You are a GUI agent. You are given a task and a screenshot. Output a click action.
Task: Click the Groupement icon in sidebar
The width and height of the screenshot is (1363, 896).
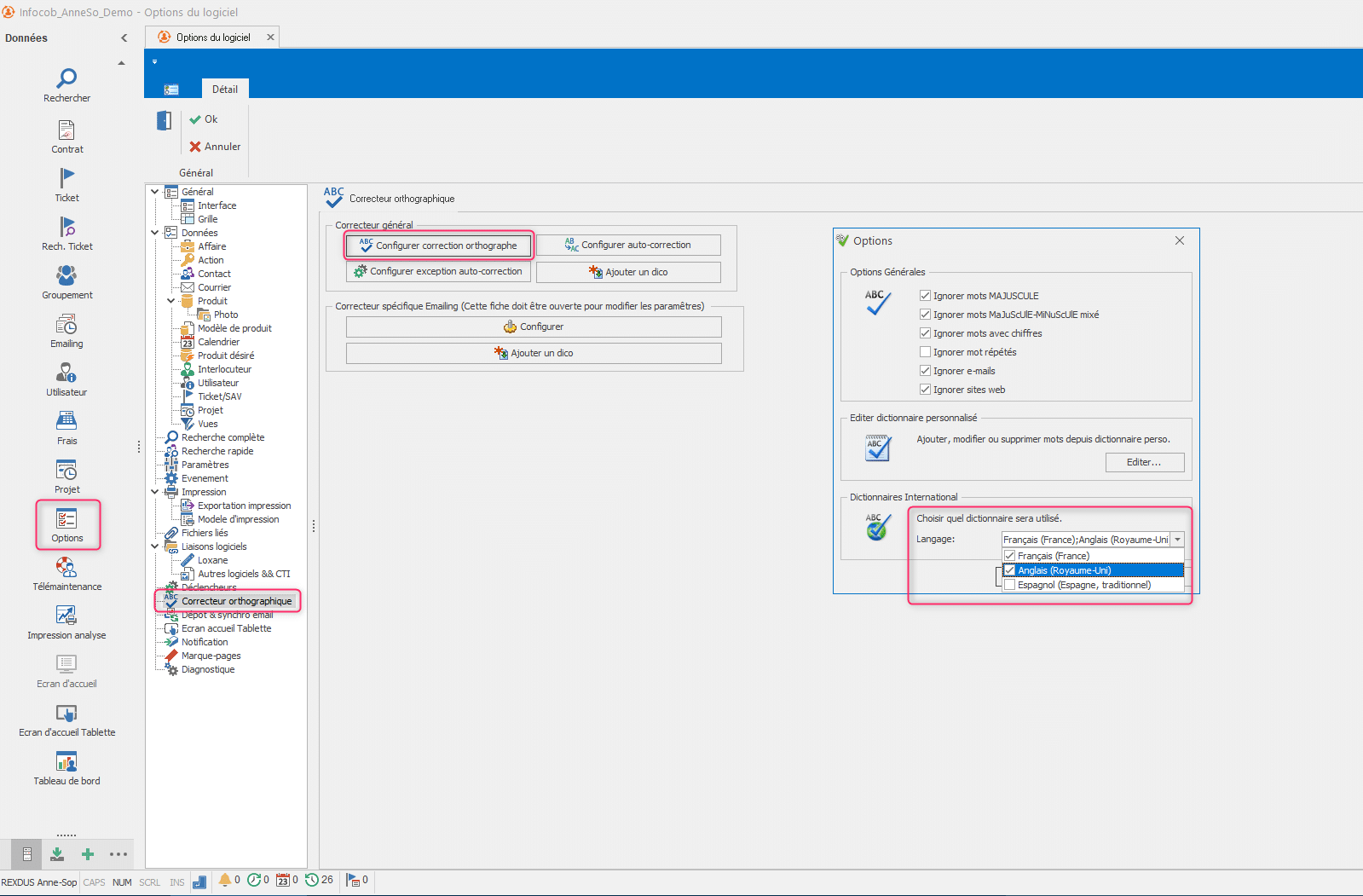point(66,276)
